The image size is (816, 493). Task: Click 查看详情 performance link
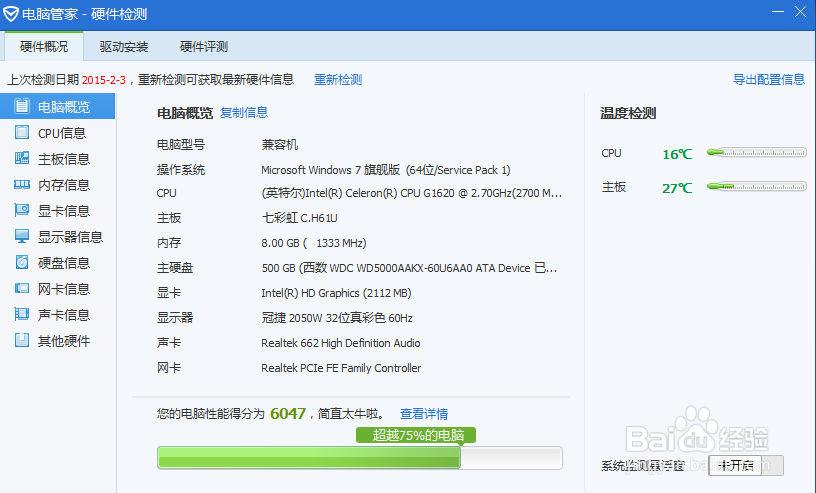424,414
